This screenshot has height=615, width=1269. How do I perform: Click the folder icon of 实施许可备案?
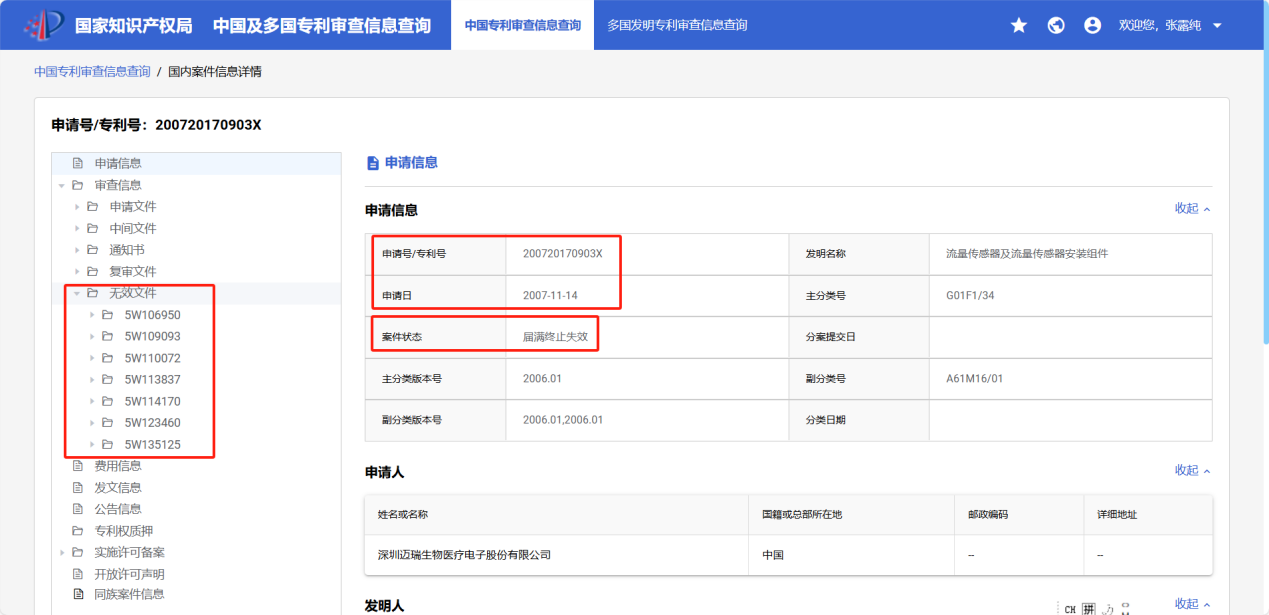coord(78,552)
